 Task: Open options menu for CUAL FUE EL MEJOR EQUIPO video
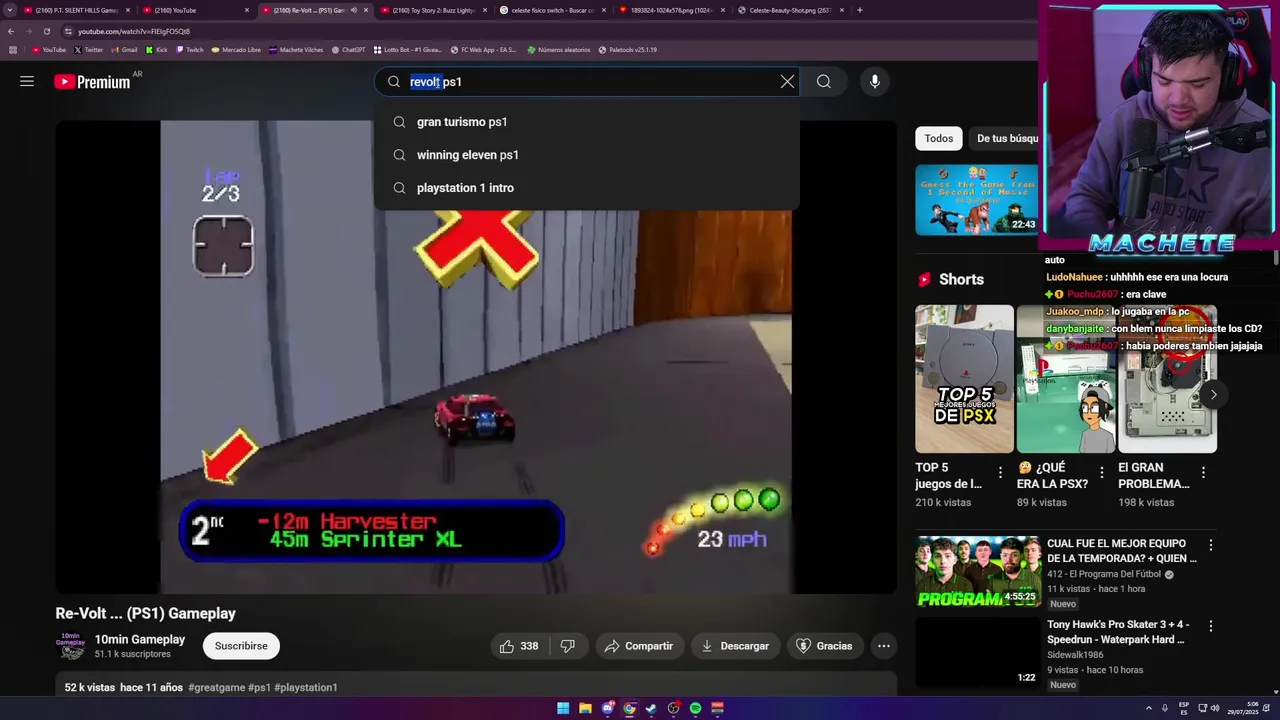(x=1211, y=546)
